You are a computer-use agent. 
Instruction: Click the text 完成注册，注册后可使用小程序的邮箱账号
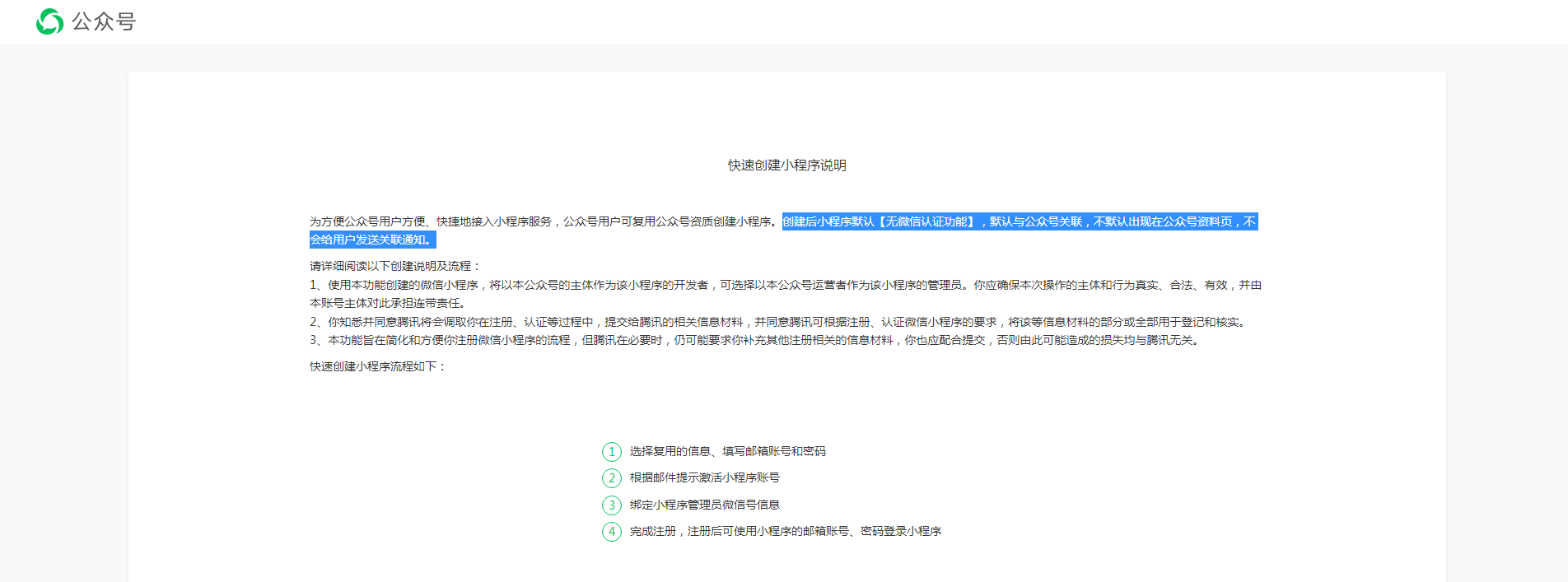[x=786, y=531]
